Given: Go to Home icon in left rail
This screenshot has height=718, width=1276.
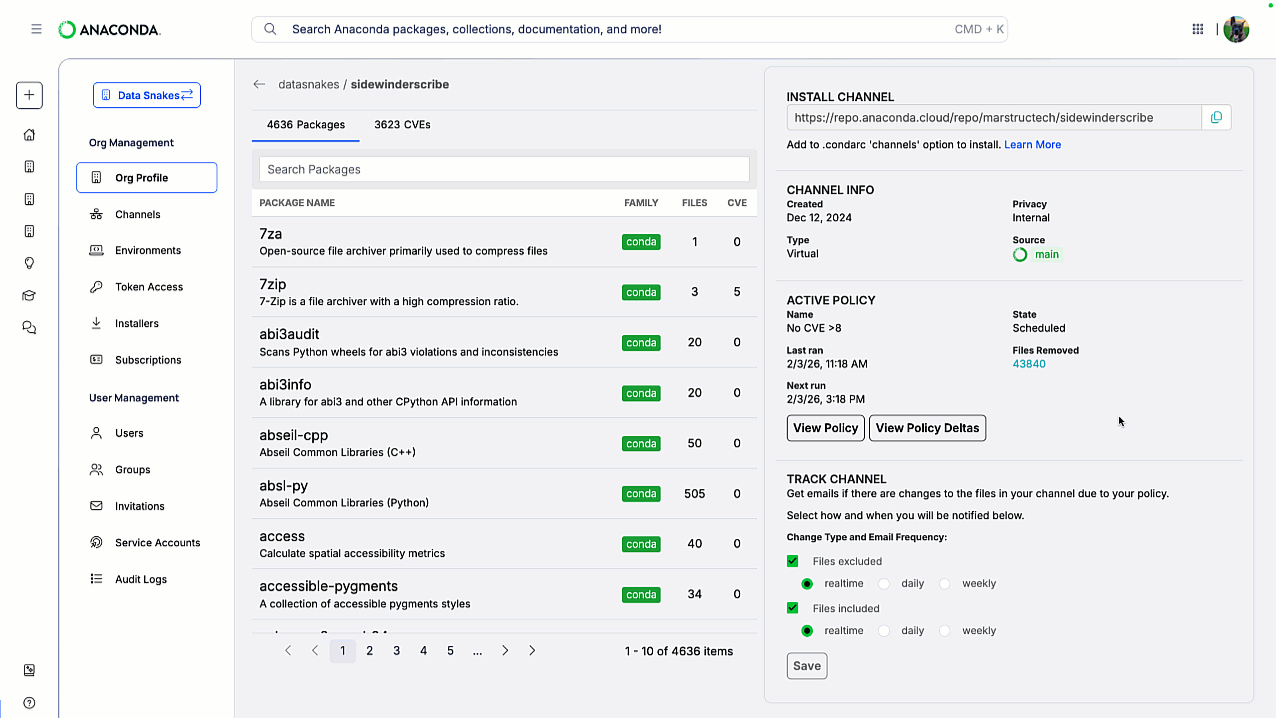Looking at the screenshot, I should point(29,135).
